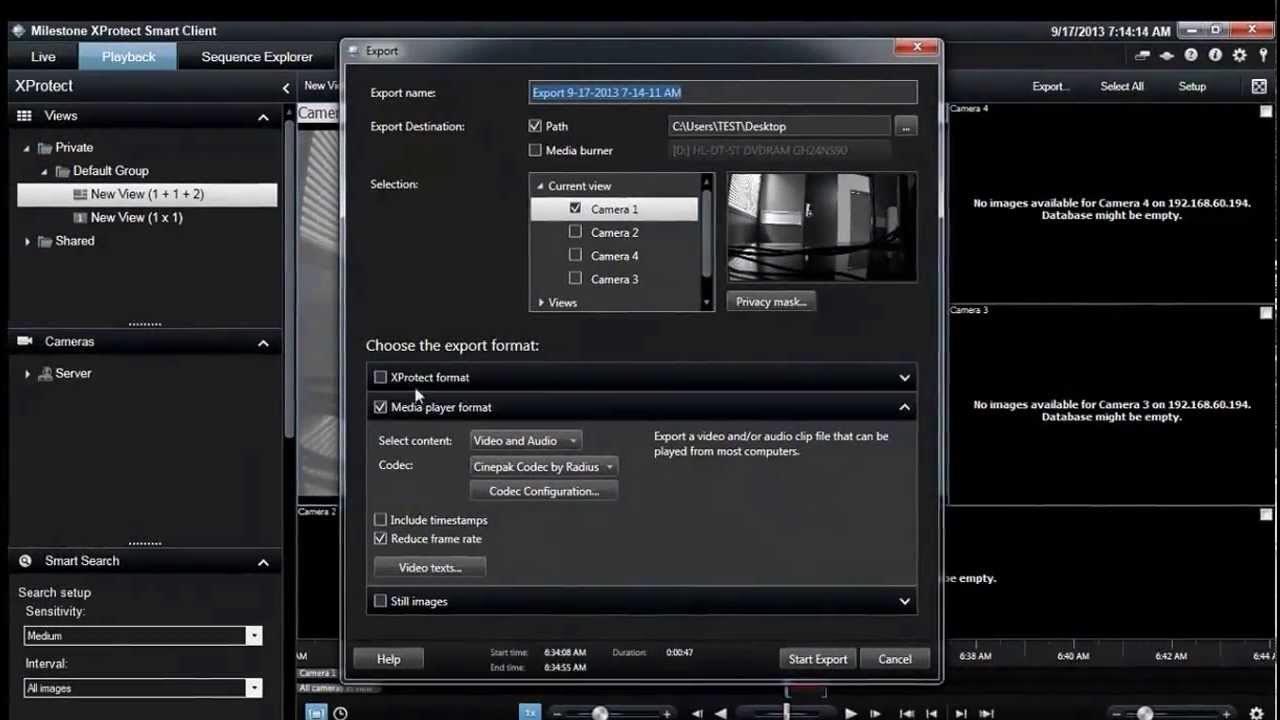Enable the XProtect format checkbox
This screenshot has width=1280, height=720.
pos(380,377)
